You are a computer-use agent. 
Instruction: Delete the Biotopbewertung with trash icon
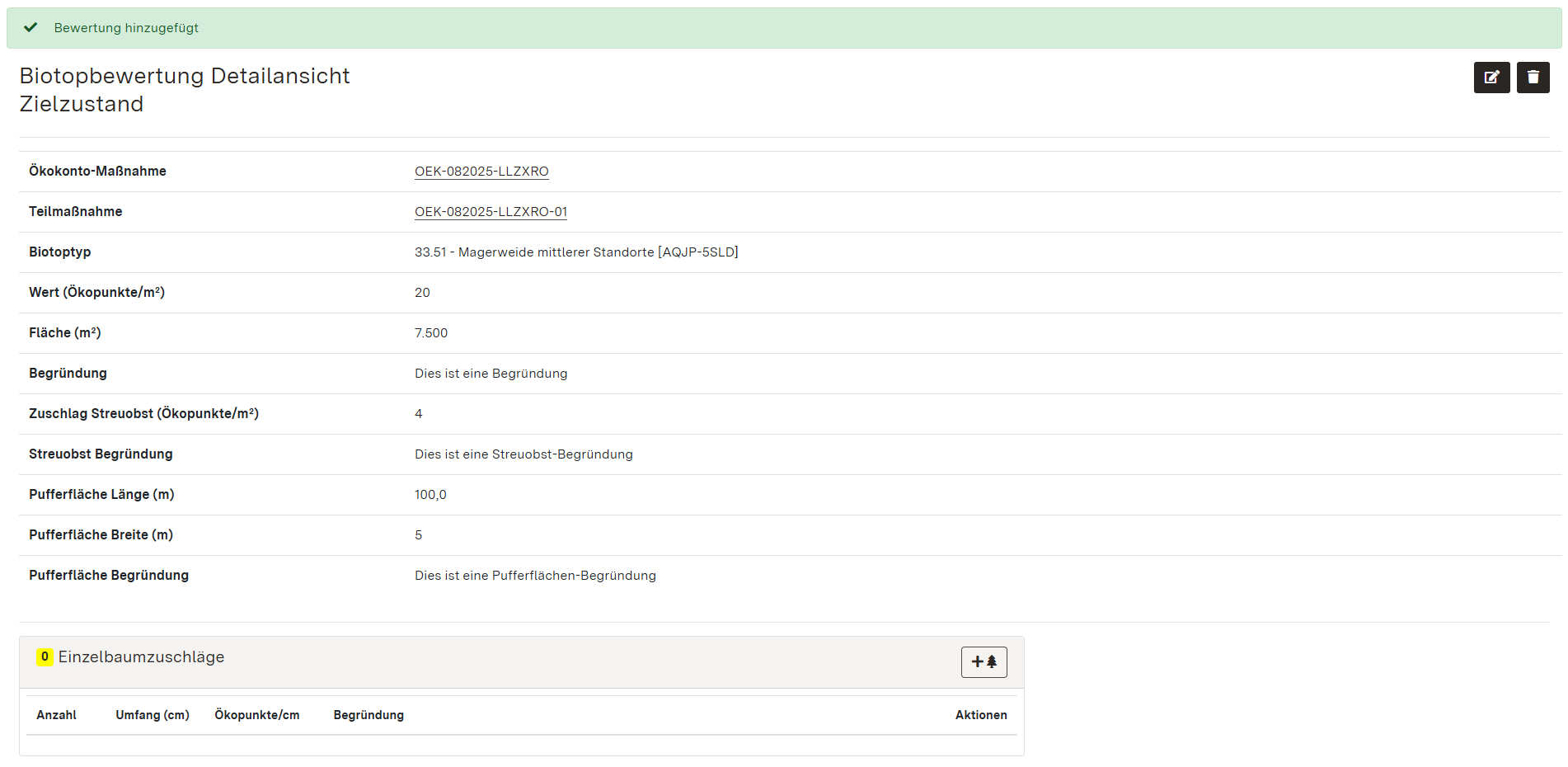pos(1533,78)
